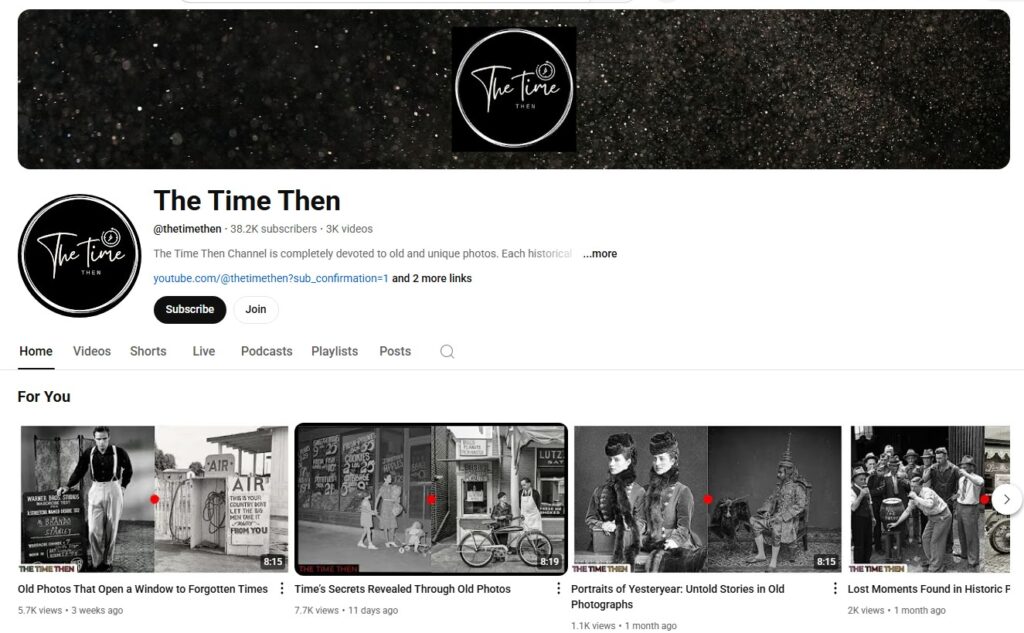This screenshot has width=1024, height=633.
Task: Open the Shorts tab
Action: point(148,351)
